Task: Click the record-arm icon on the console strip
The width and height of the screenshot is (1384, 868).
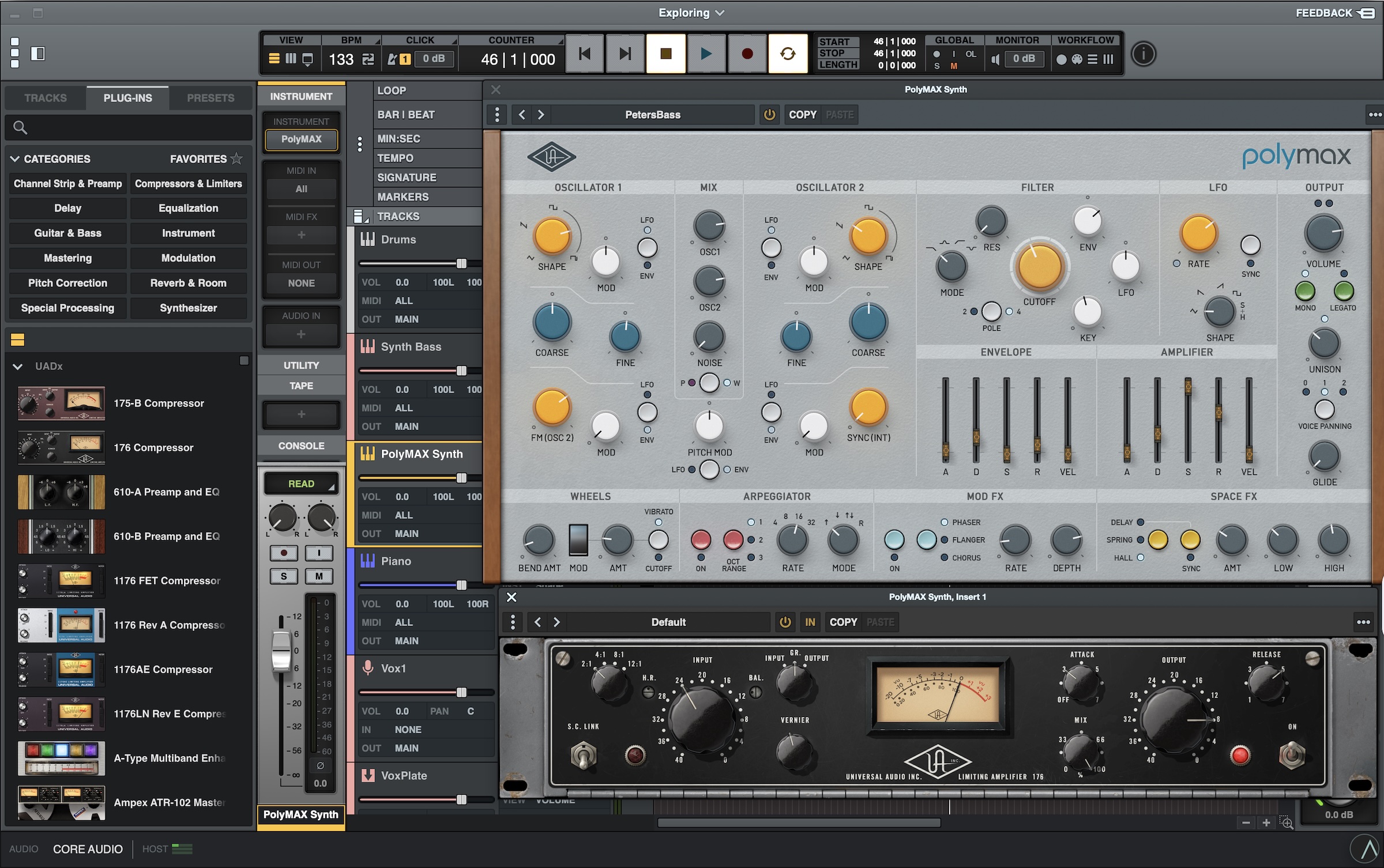Action: tap(283, 553)
